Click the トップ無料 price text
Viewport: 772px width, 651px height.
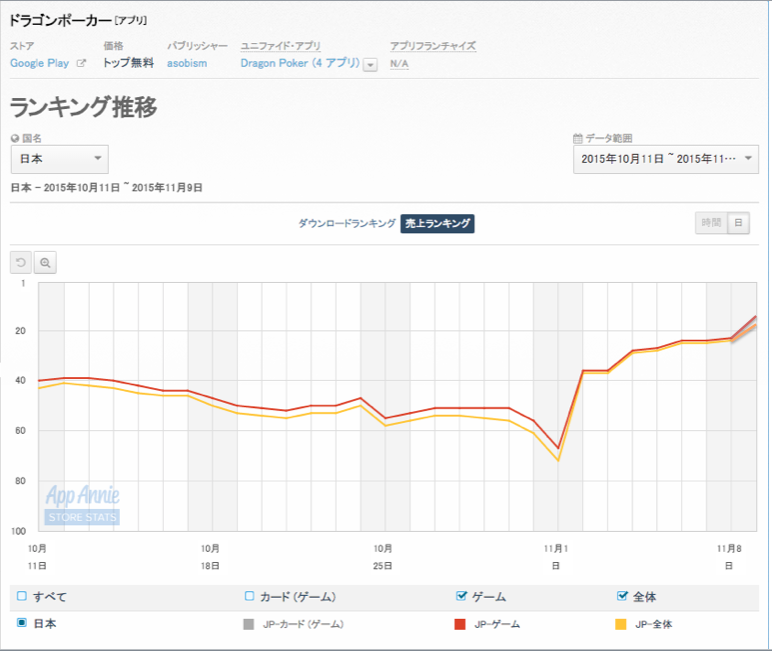coord(129,63)
